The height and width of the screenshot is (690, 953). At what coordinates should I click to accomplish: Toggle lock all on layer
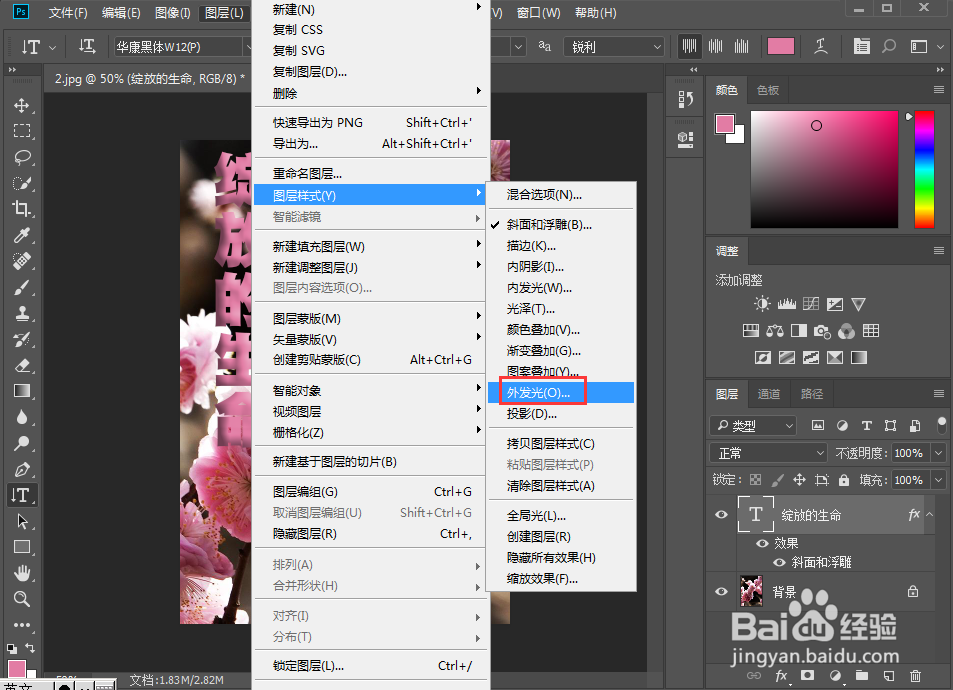844,480
